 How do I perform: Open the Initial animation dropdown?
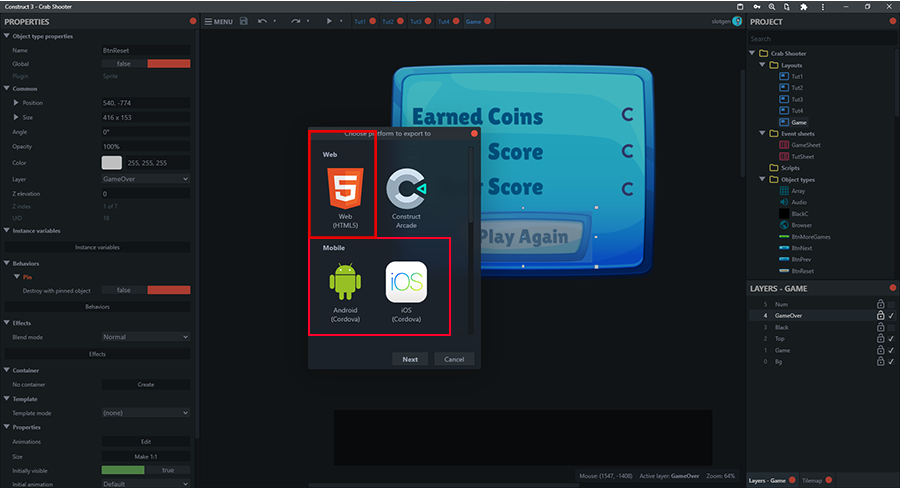point(146,484)
